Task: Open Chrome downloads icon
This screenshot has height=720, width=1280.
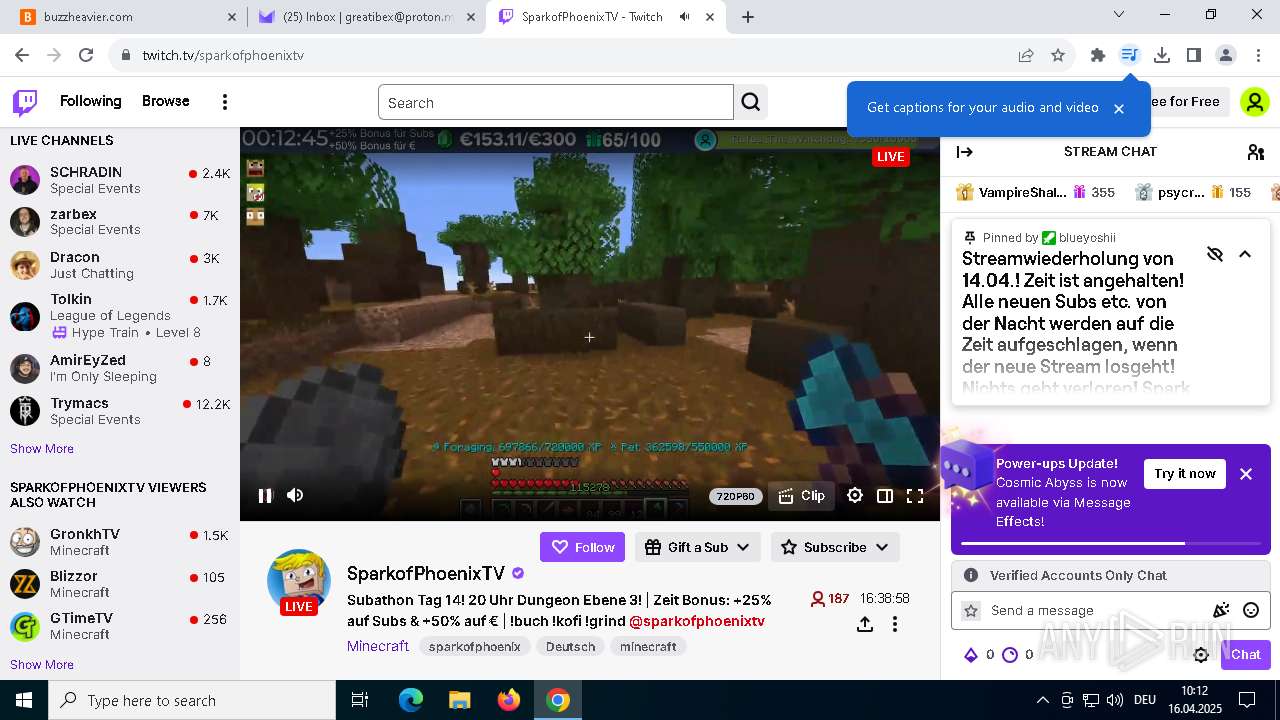Action: point(1162,55)
